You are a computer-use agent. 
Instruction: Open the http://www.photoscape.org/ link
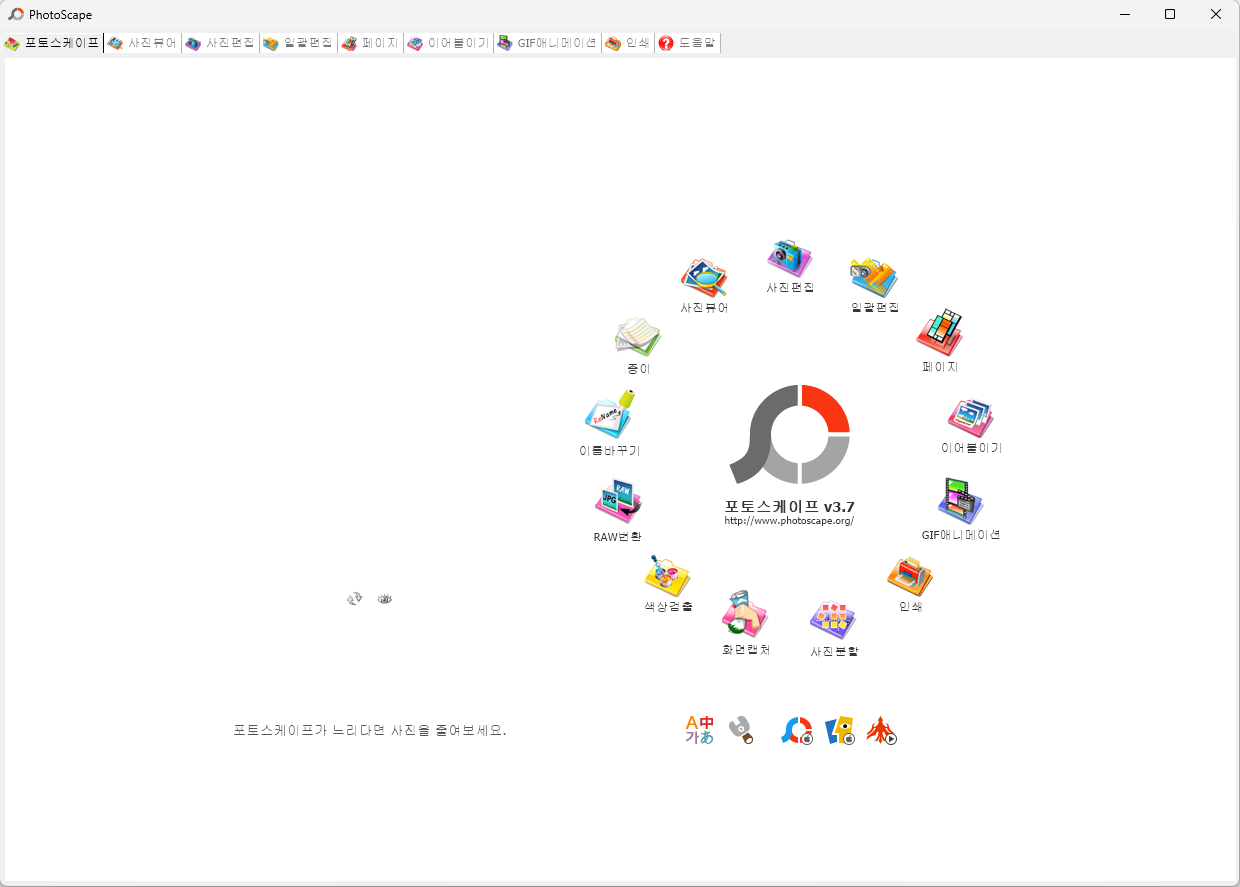789,521
